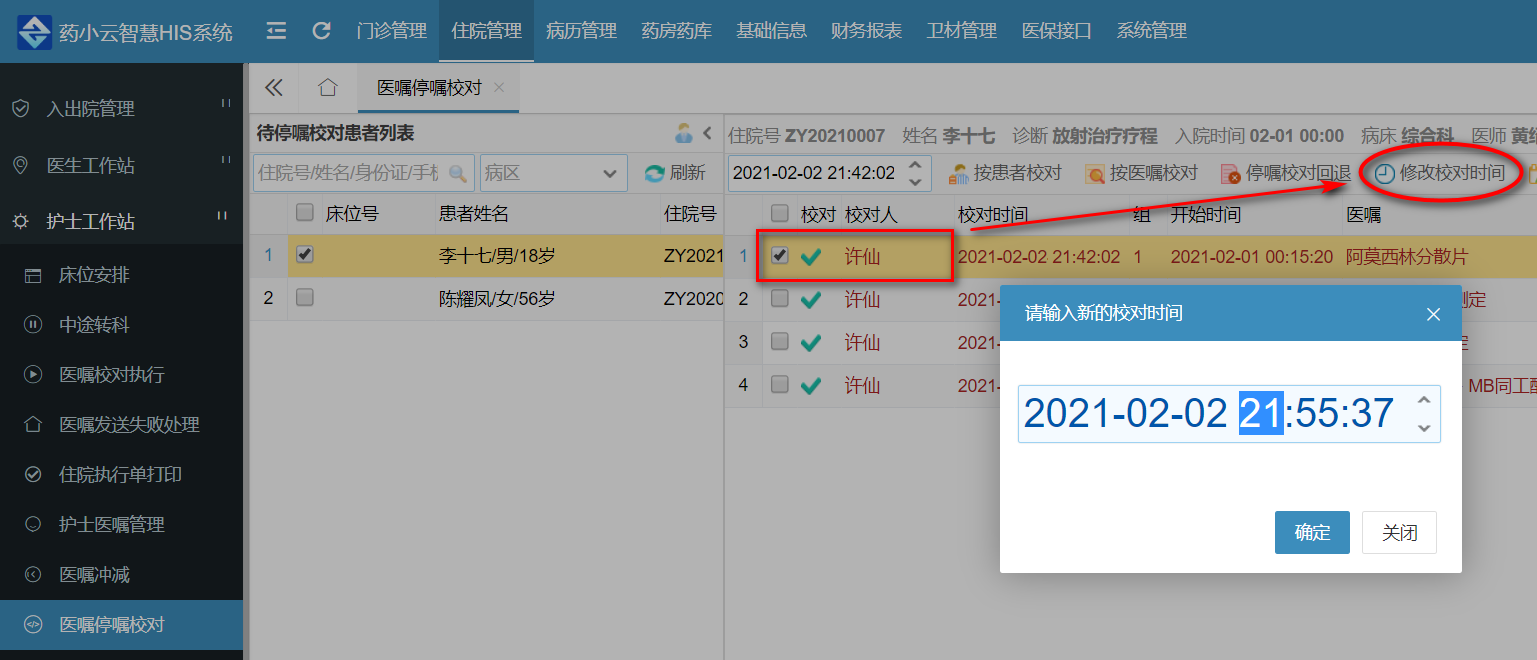Expand the 医生工作站 sidebar group
The width and height of the screenshot is (1537, 660).
pyautogui.click(x=121, y=165)
